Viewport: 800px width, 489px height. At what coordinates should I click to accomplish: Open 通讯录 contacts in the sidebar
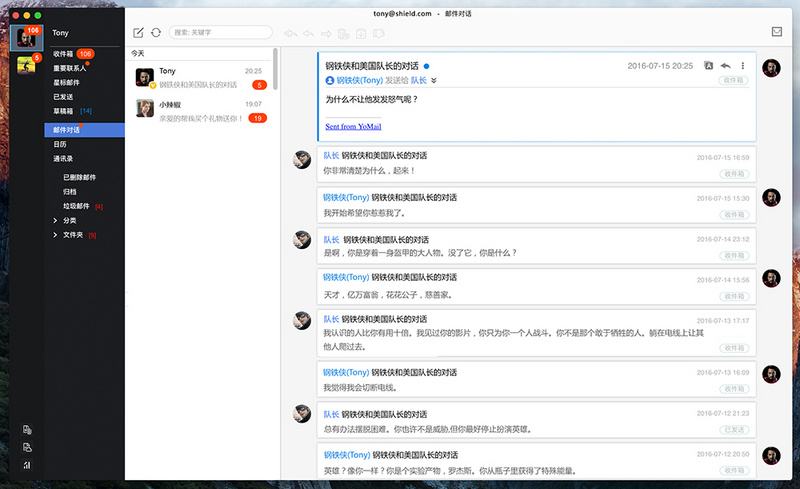(x=64, y=158)
